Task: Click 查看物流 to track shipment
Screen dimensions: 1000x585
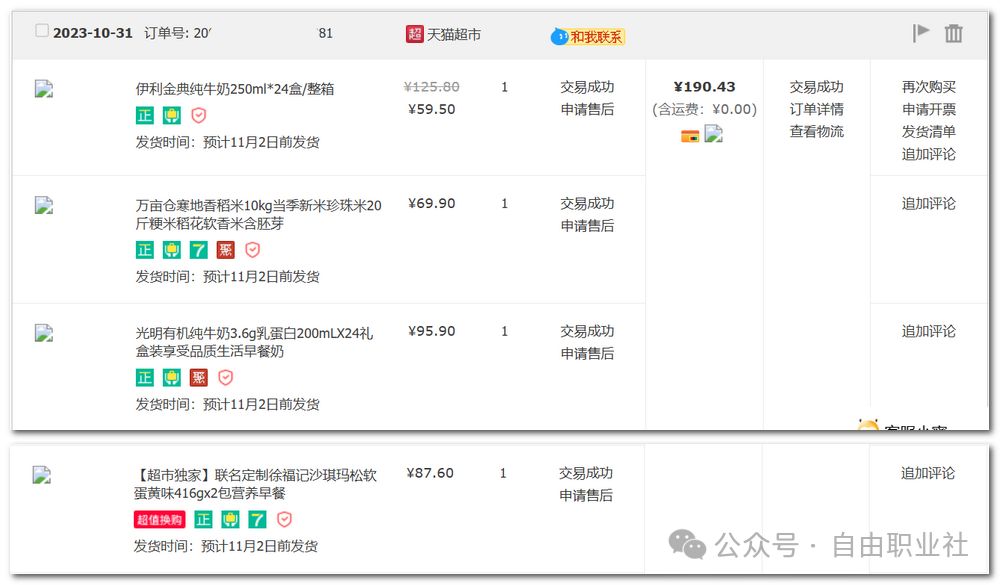Action: [x=816, y=131]
